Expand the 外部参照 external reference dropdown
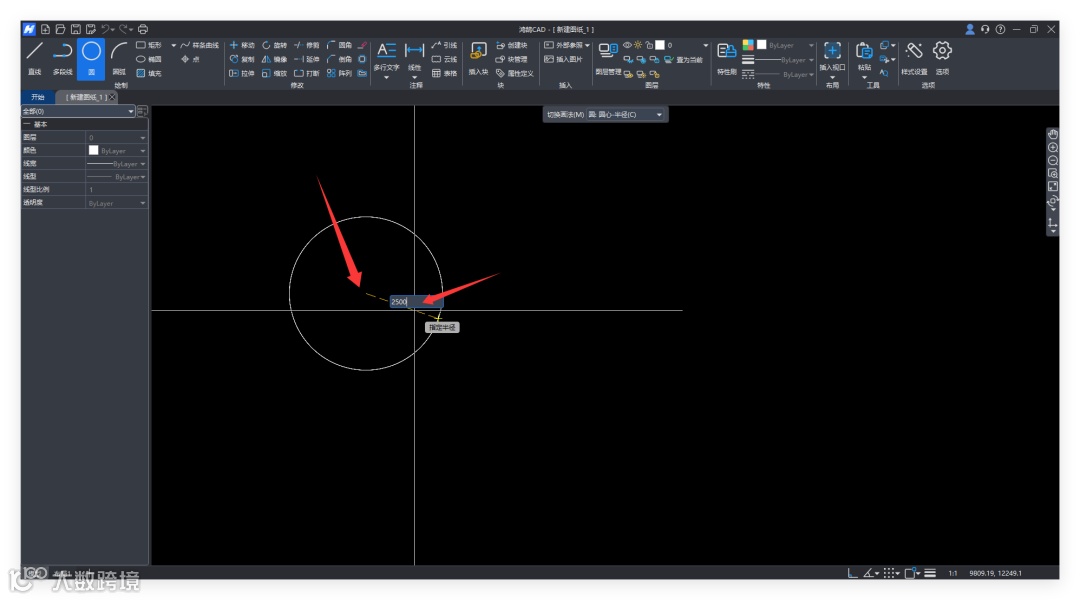Image resolution: width=1080 pixels, height=600 pixels. tap(587, 45)
